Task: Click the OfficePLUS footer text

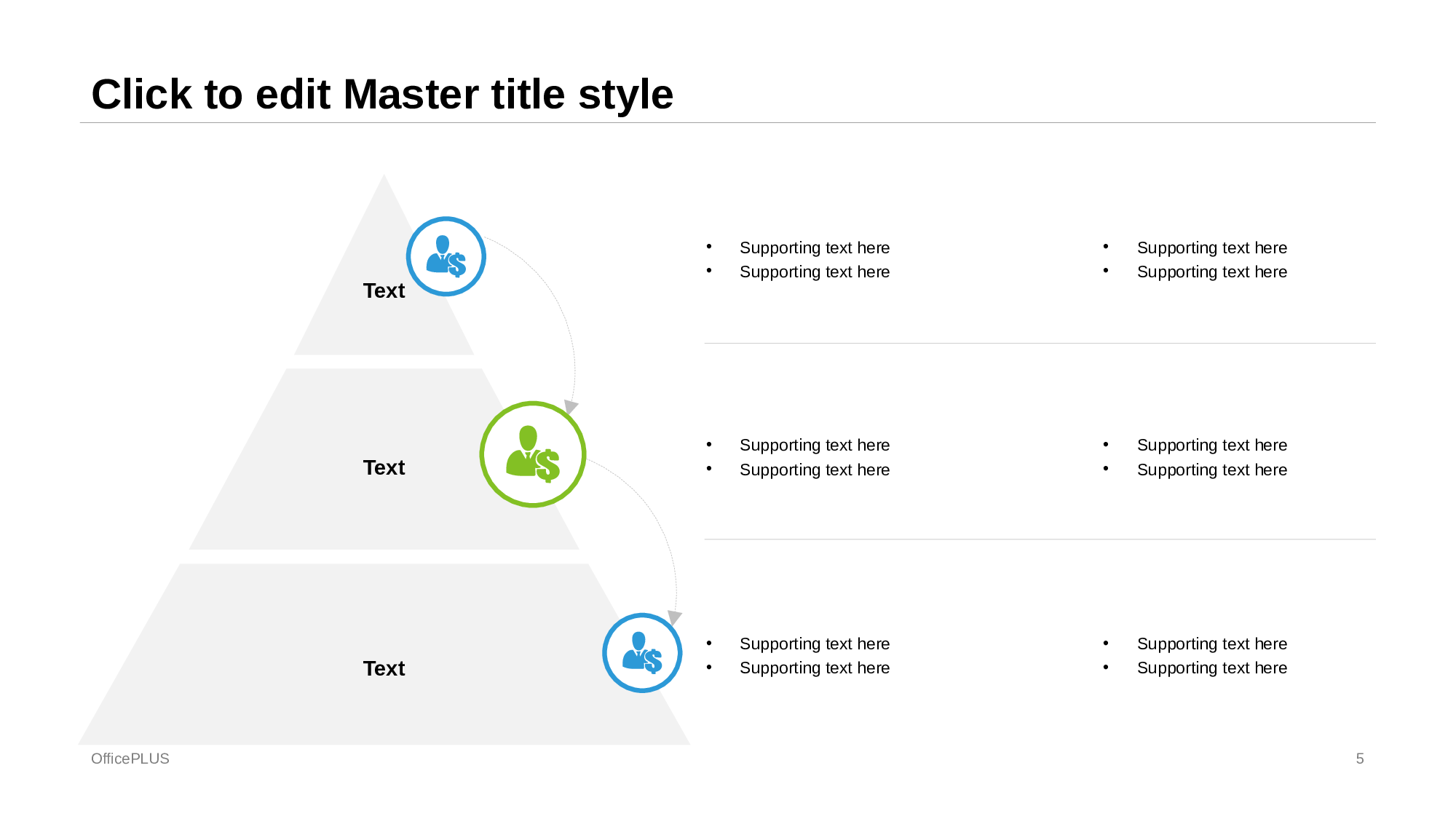Action: click(x=130, y=759)
